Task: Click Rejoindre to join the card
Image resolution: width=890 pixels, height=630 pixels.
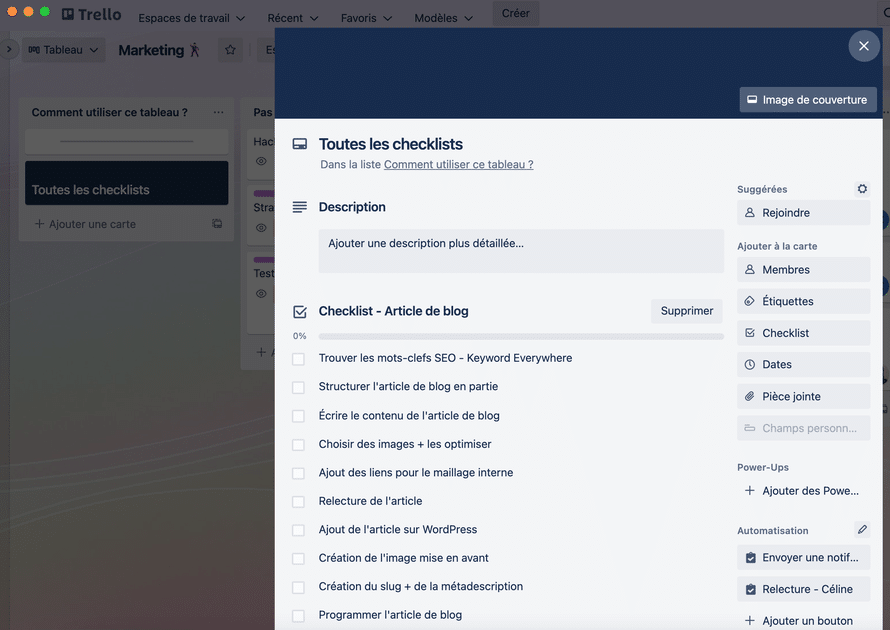Action: tap(803, 213)
